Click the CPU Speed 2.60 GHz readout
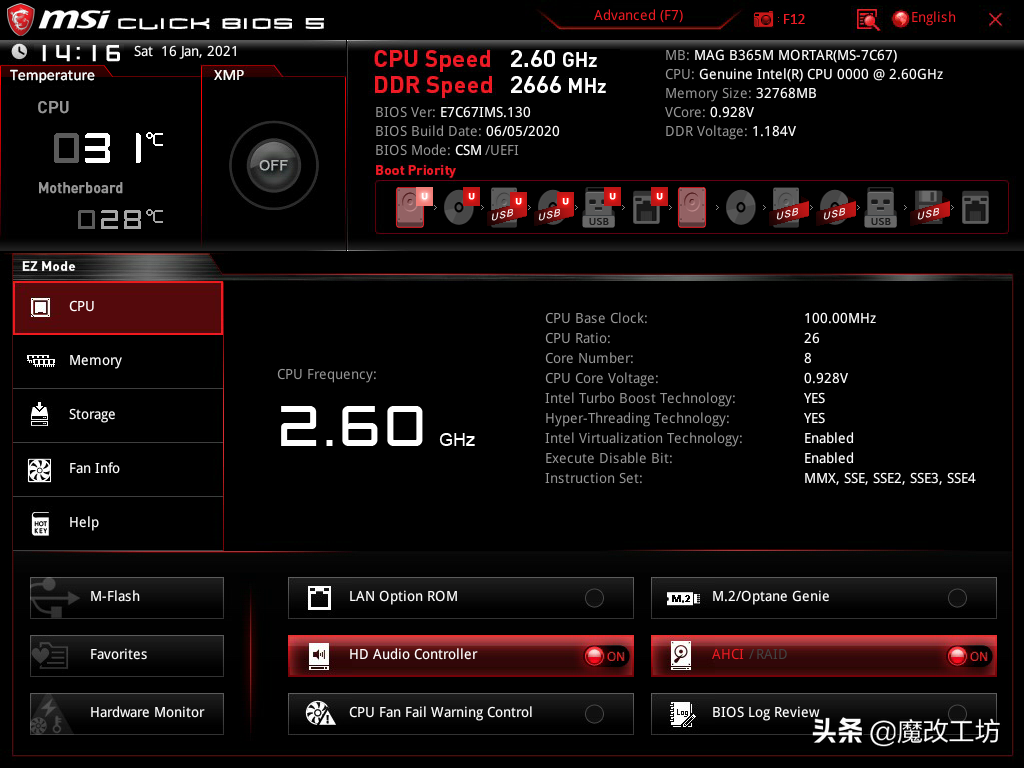1024x768 pixels. [485, 59]
